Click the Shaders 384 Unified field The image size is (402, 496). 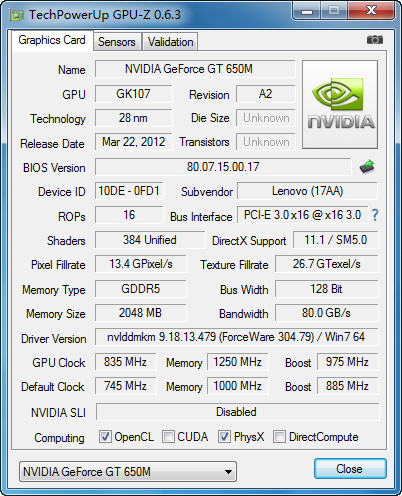(x=150, y=240)
